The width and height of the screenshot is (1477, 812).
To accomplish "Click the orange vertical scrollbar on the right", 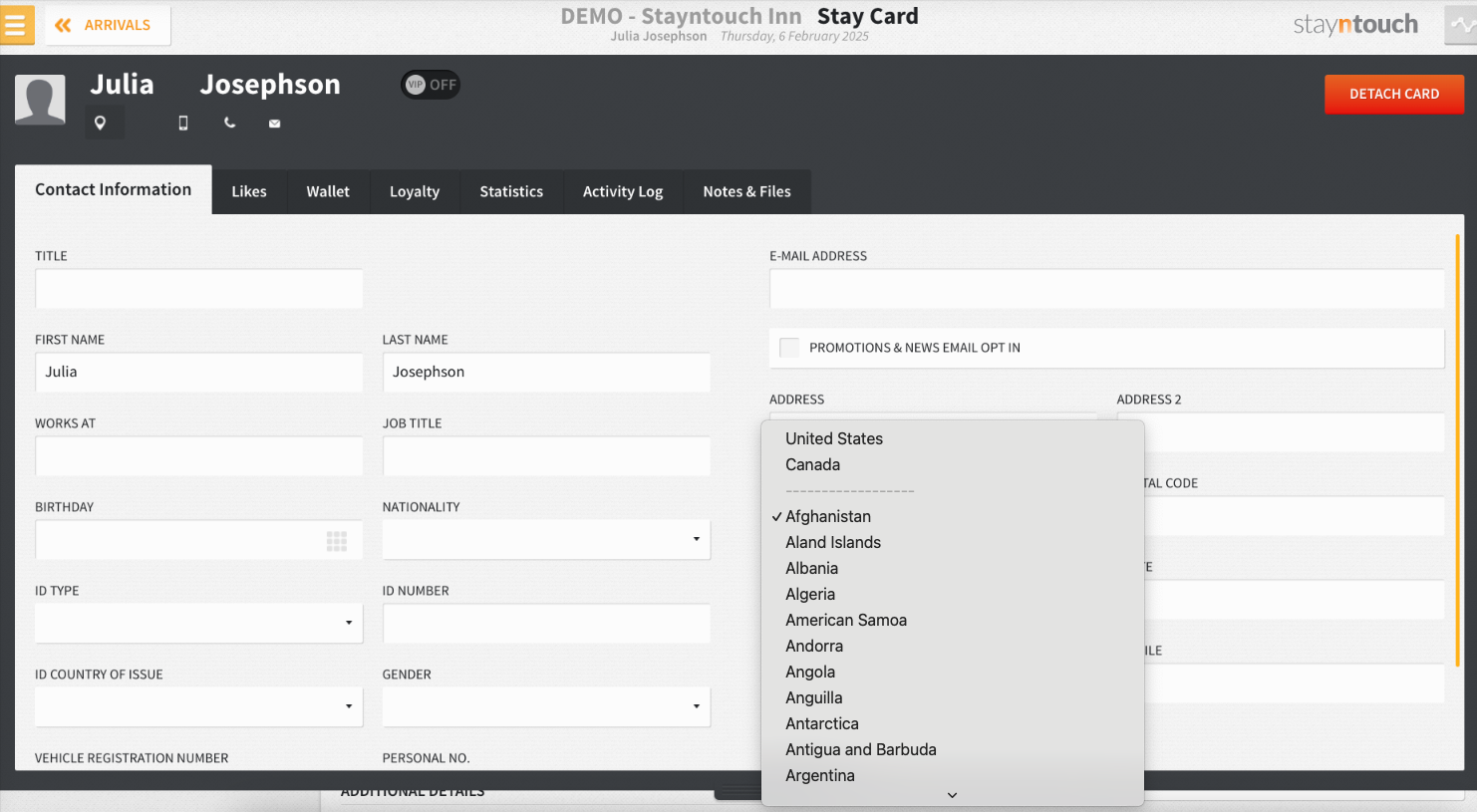I will point(1457,450).
